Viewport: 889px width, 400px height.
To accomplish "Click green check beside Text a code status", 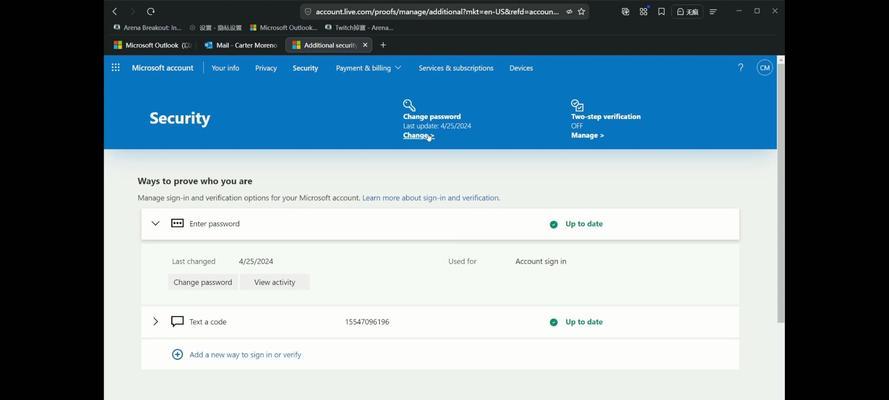I will pyautogui.click(x=553, y=322).
